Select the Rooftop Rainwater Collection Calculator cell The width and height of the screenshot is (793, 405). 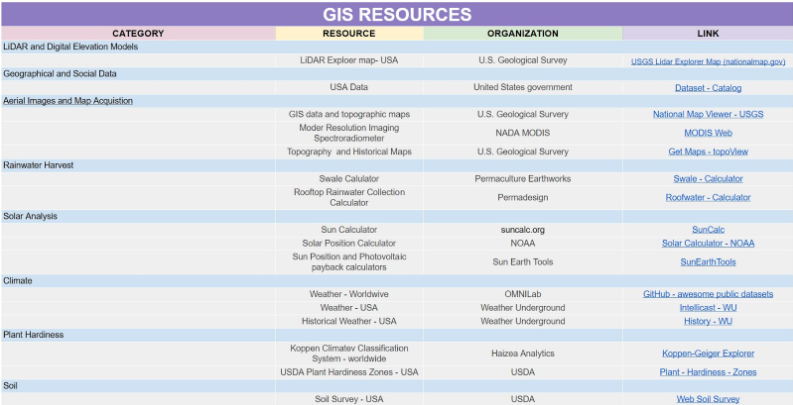(x=349, y=197)
